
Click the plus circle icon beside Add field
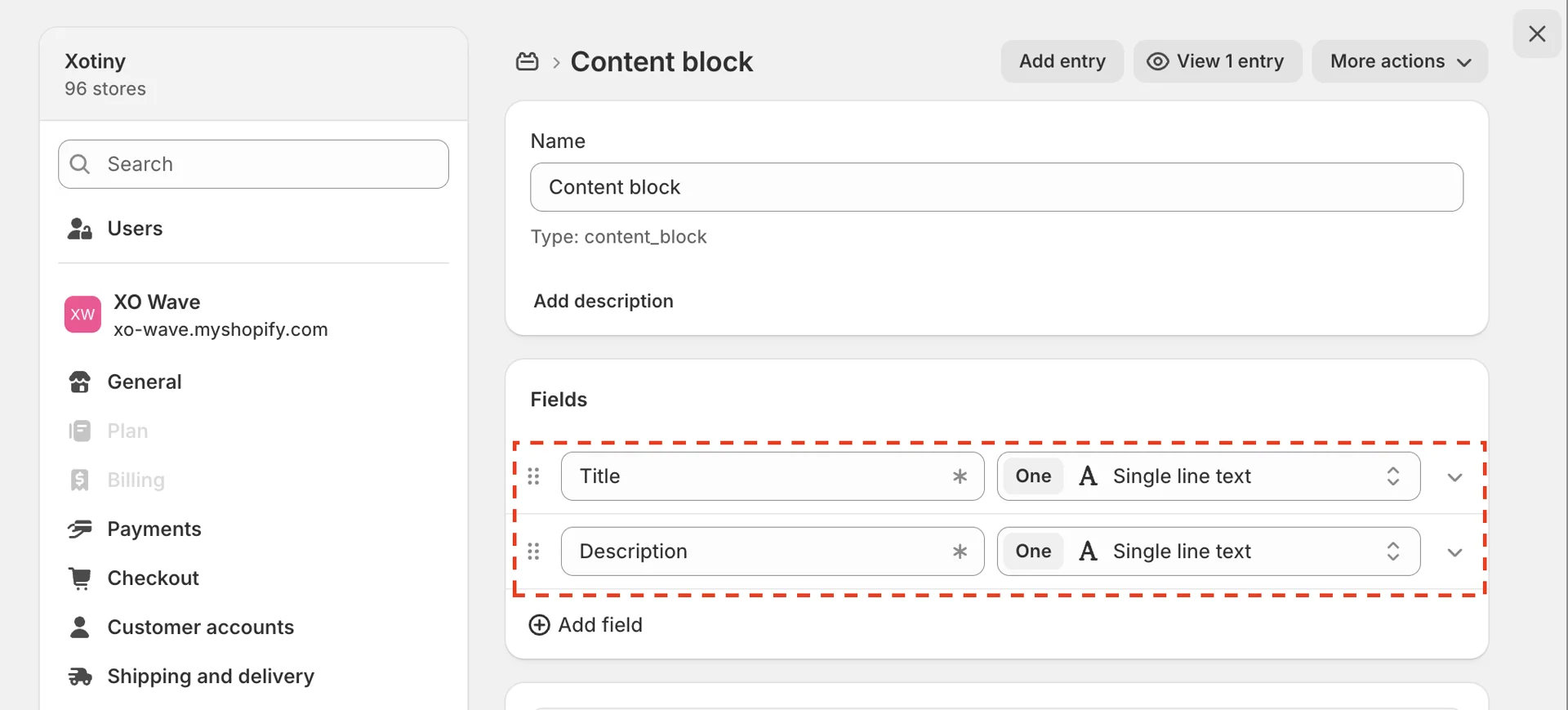point(540,625)
